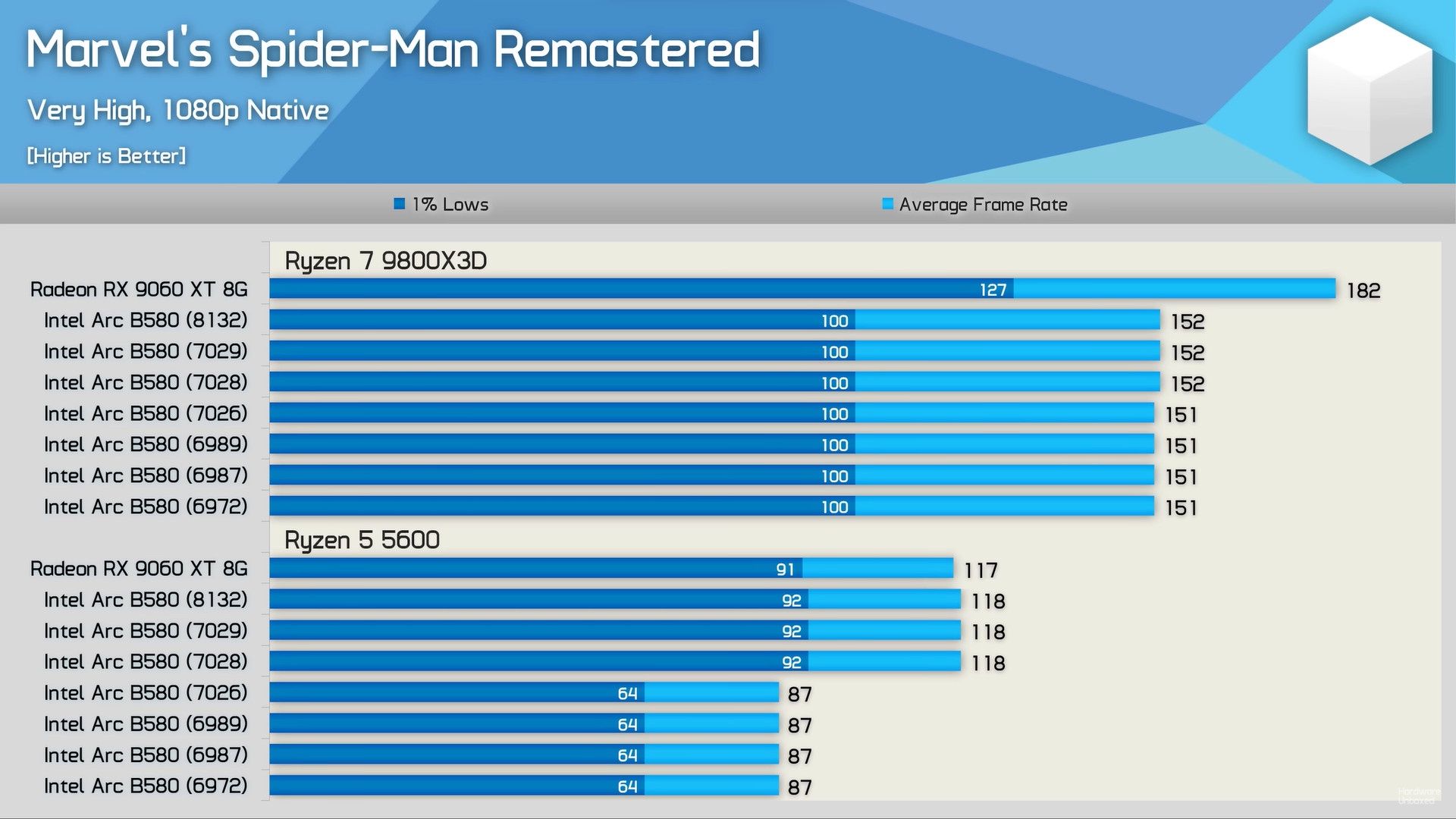Image resolution: width=1456 pixels, height=819 pixels.
Task: Click the white cube logo
Action: 1370,90
